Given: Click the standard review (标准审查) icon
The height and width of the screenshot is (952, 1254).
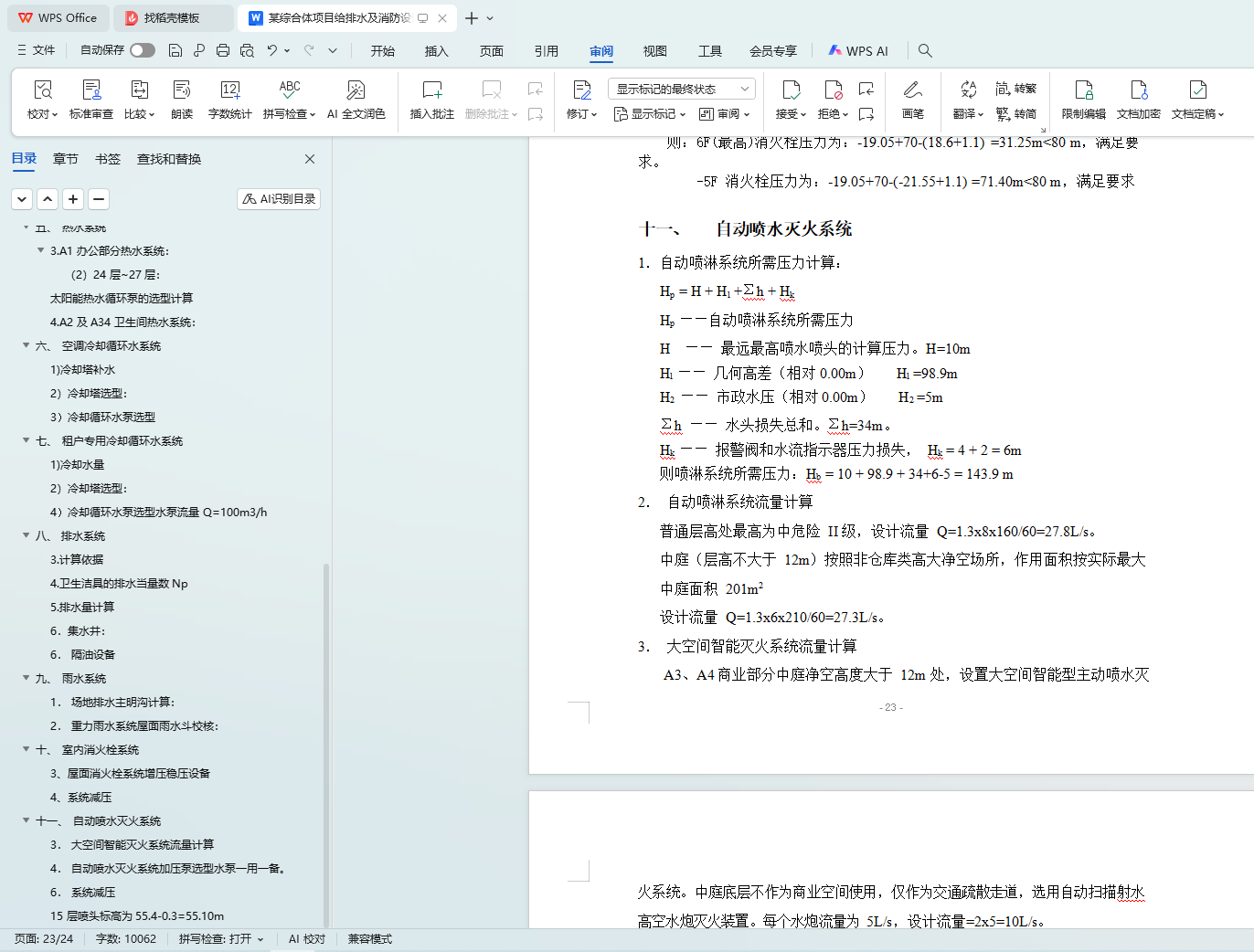Looking at the screenshot, I should [x=91, y=90].
